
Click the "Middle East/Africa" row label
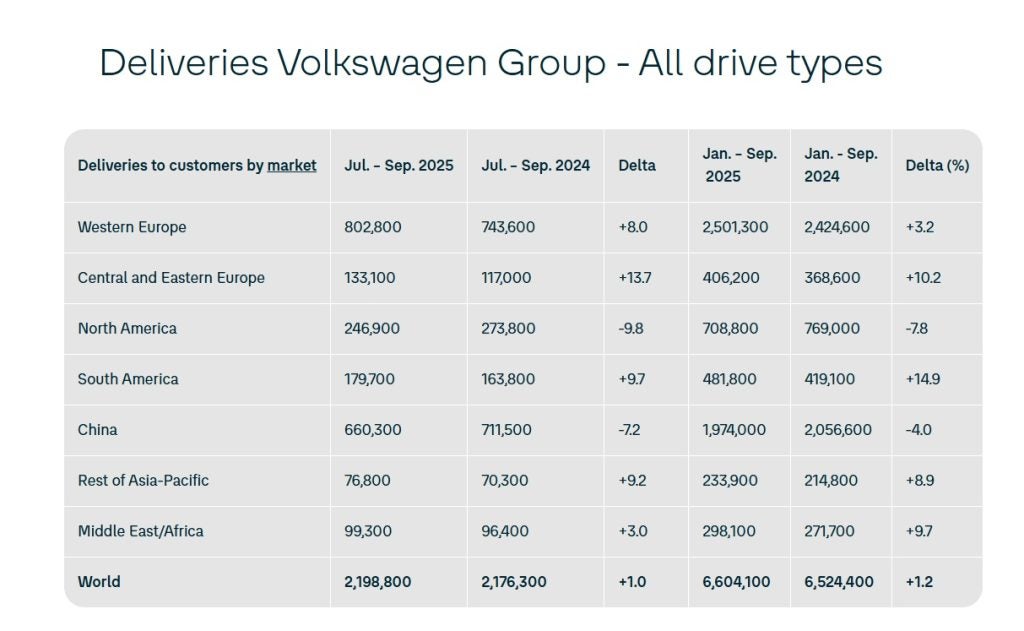click(140, 531)
